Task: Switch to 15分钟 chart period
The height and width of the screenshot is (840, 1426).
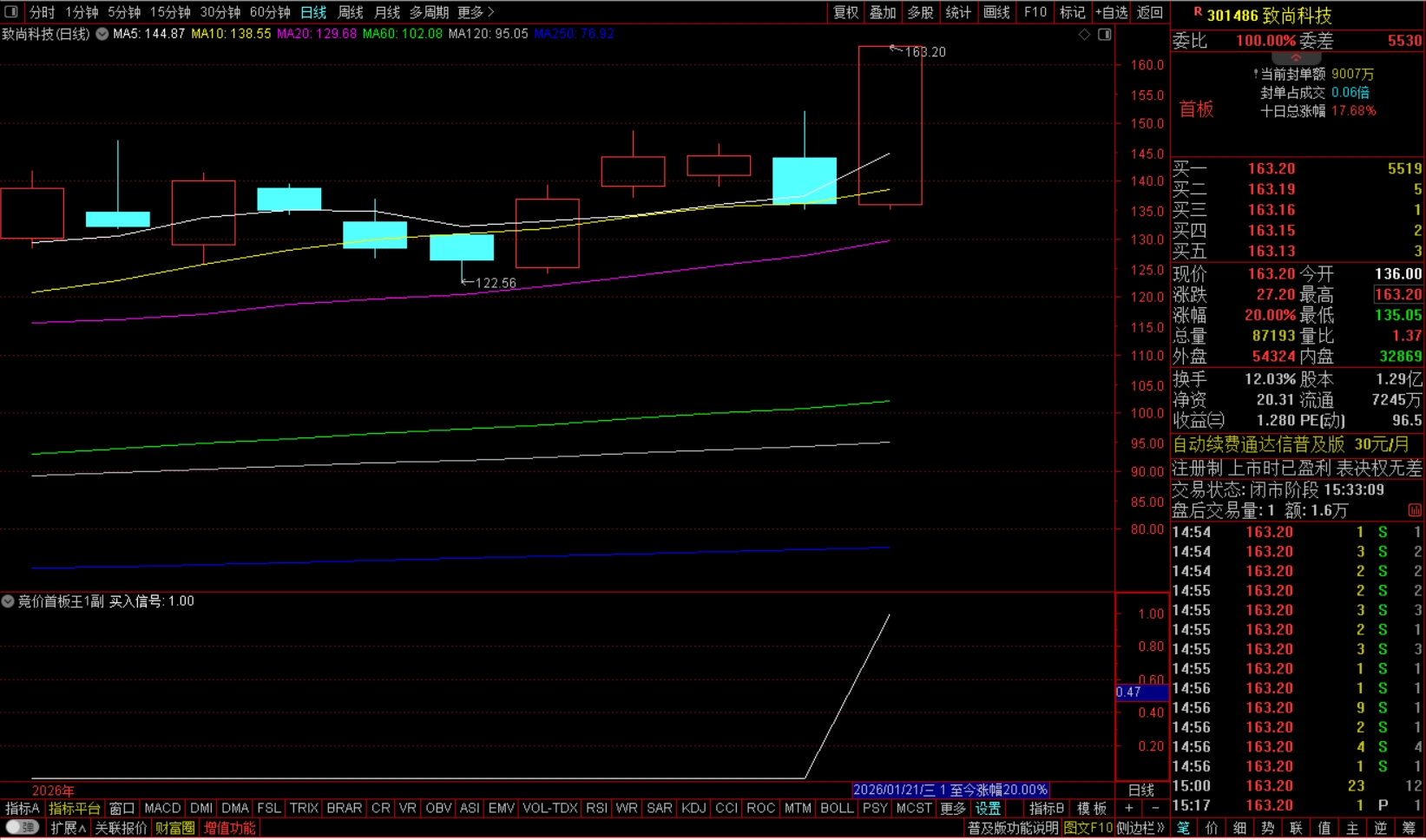Action: click(170, 12)
